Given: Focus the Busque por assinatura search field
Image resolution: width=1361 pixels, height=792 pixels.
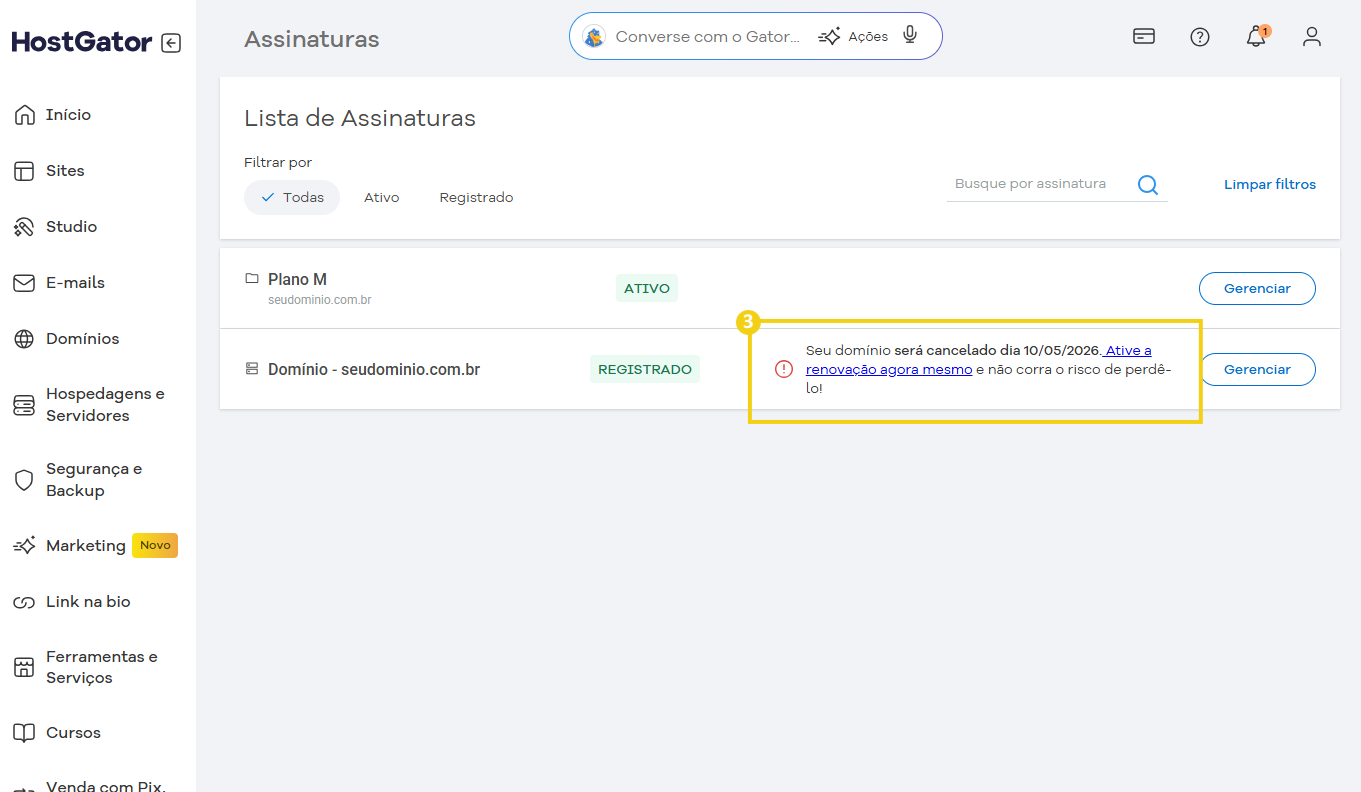Looking at the screenshot, I should 1038,184.
